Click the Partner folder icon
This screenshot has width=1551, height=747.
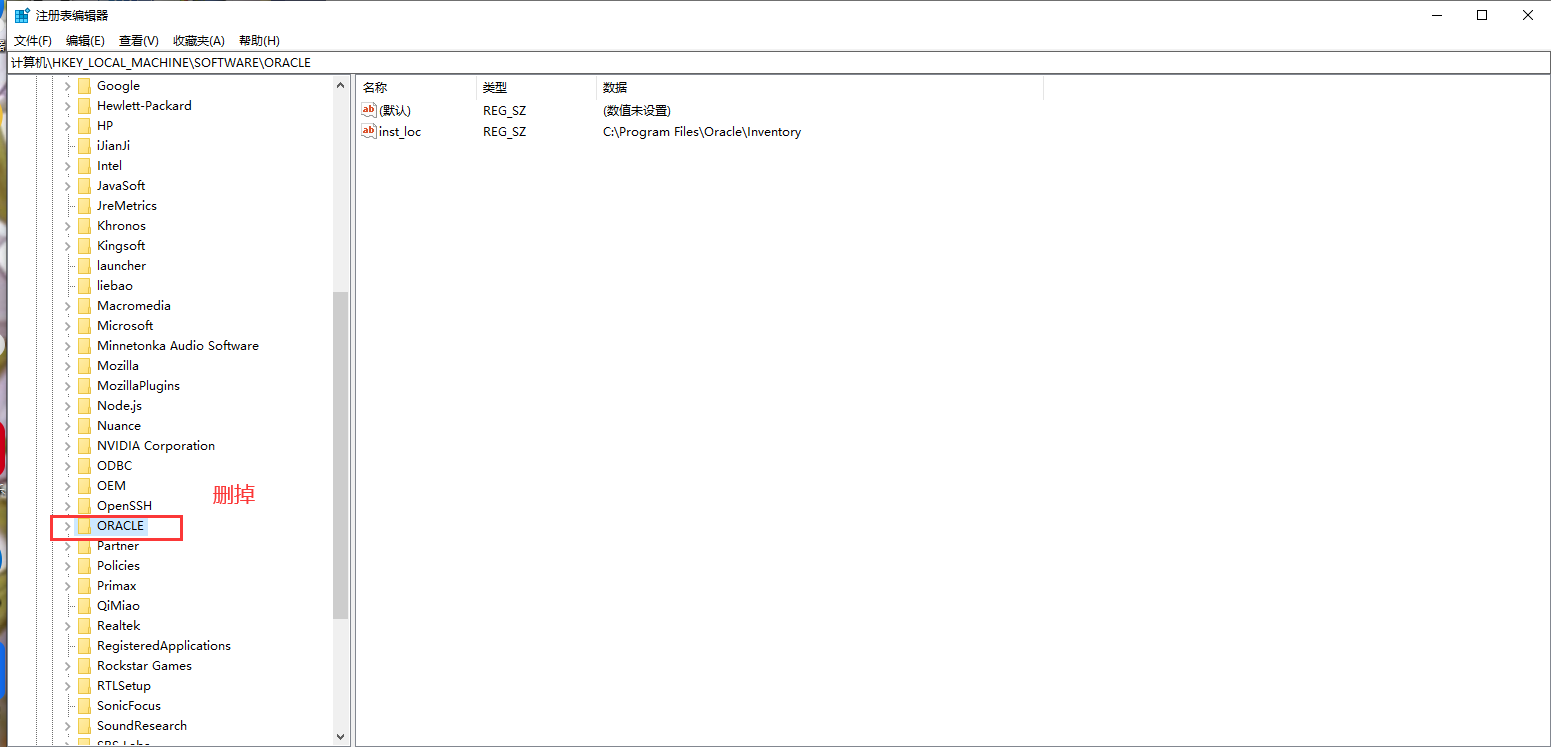tap(85, 546)
